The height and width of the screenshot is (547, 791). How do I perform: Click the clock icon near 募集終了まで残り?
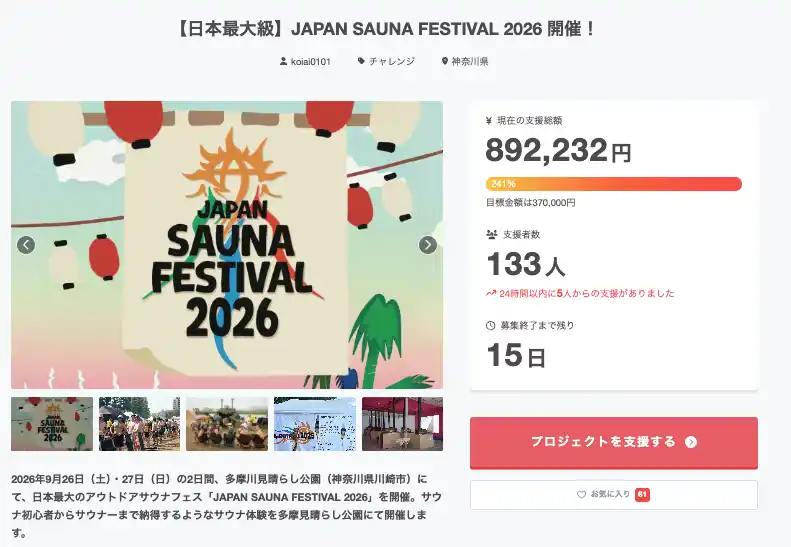[491, 325]
